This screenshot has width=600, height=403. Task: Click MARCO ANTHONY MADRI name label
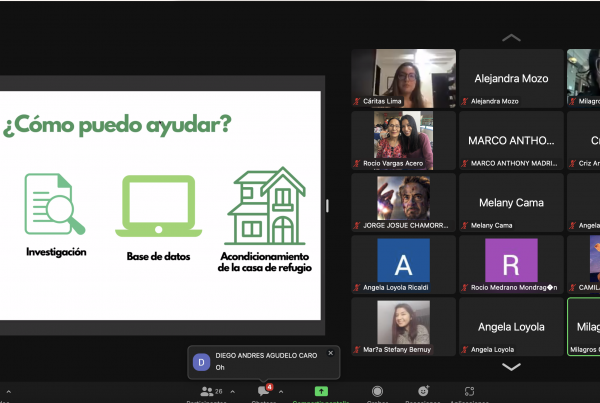tap(514, 163)
